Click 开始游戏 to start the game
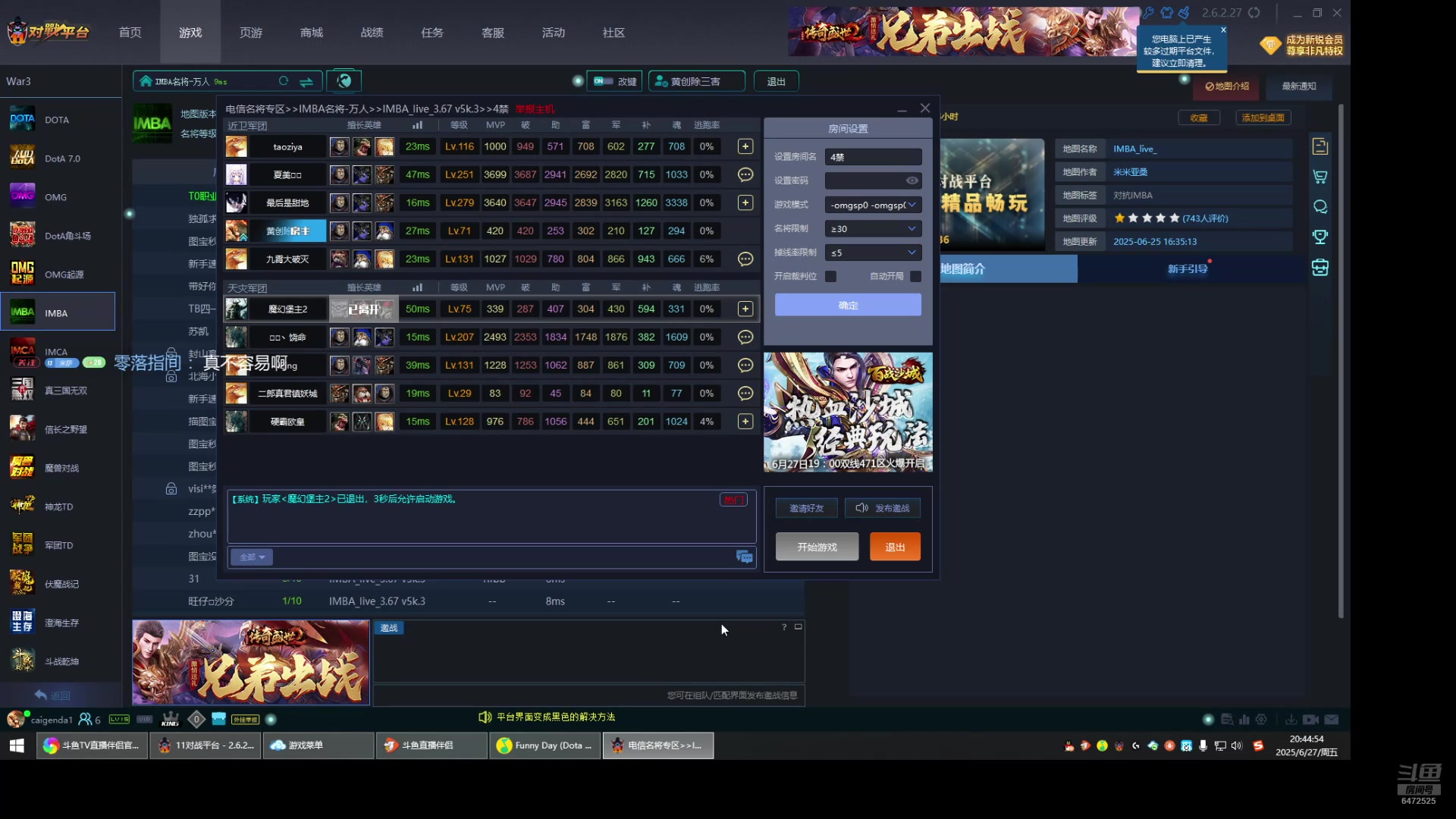Image resolution: width=1456 pixels, height=819 pixels. 817,547
